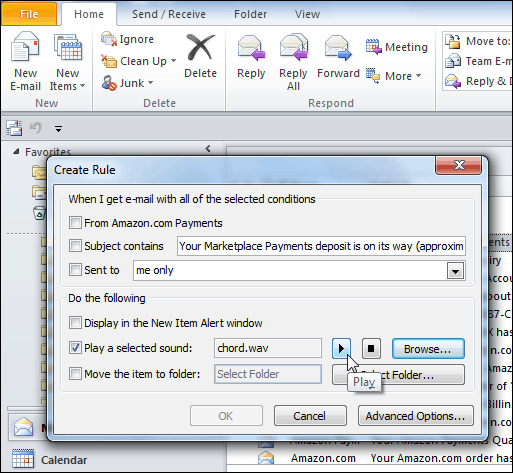Open the Folder ribbon tab
Image resolution: width=513 pixels, height=473 pixels.
[x=250, y=14]
